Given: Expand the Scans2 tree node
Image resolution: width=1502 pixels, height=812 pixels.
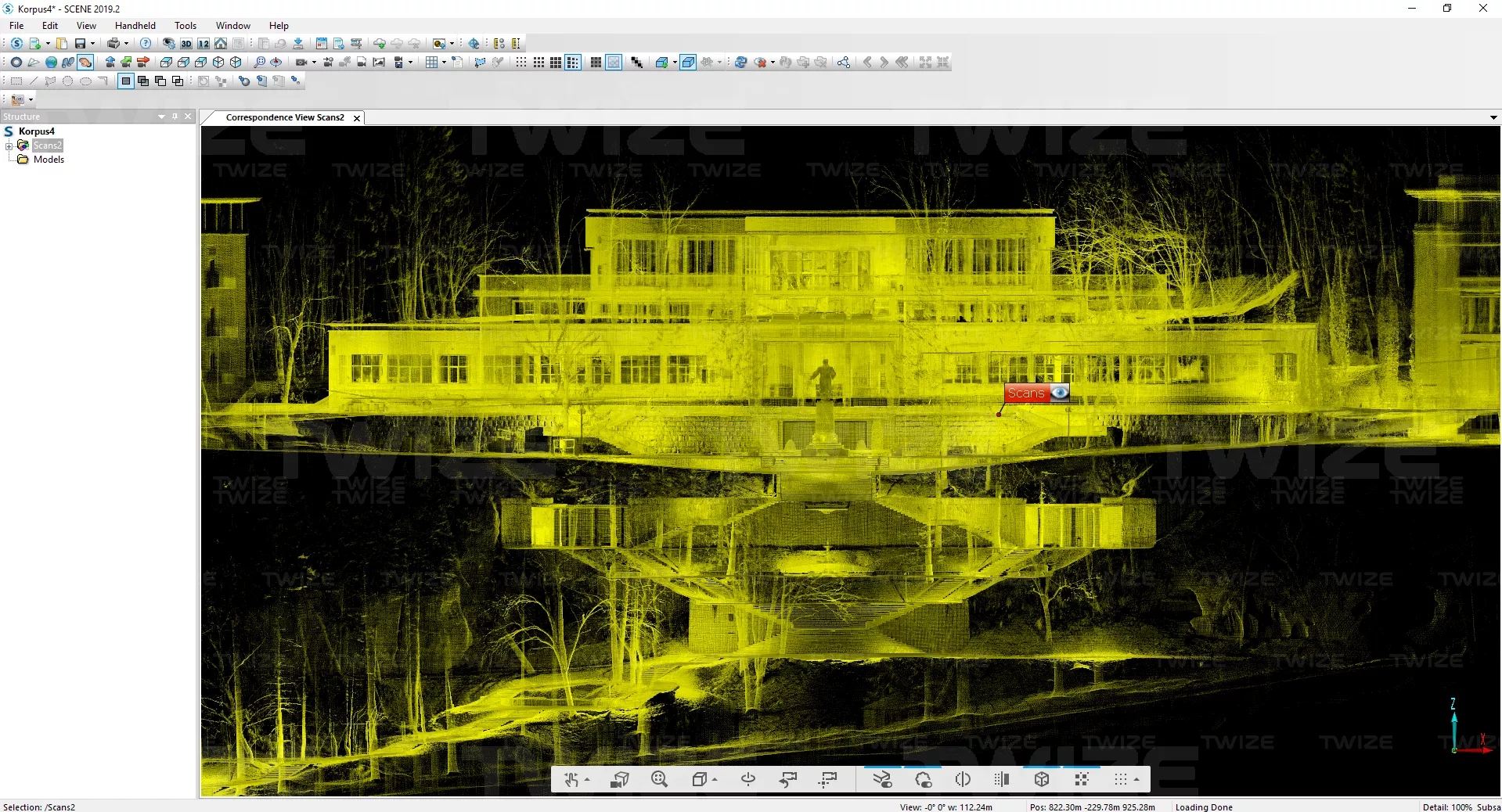Looking at the screenshot, I should click(x=9, y=146).
